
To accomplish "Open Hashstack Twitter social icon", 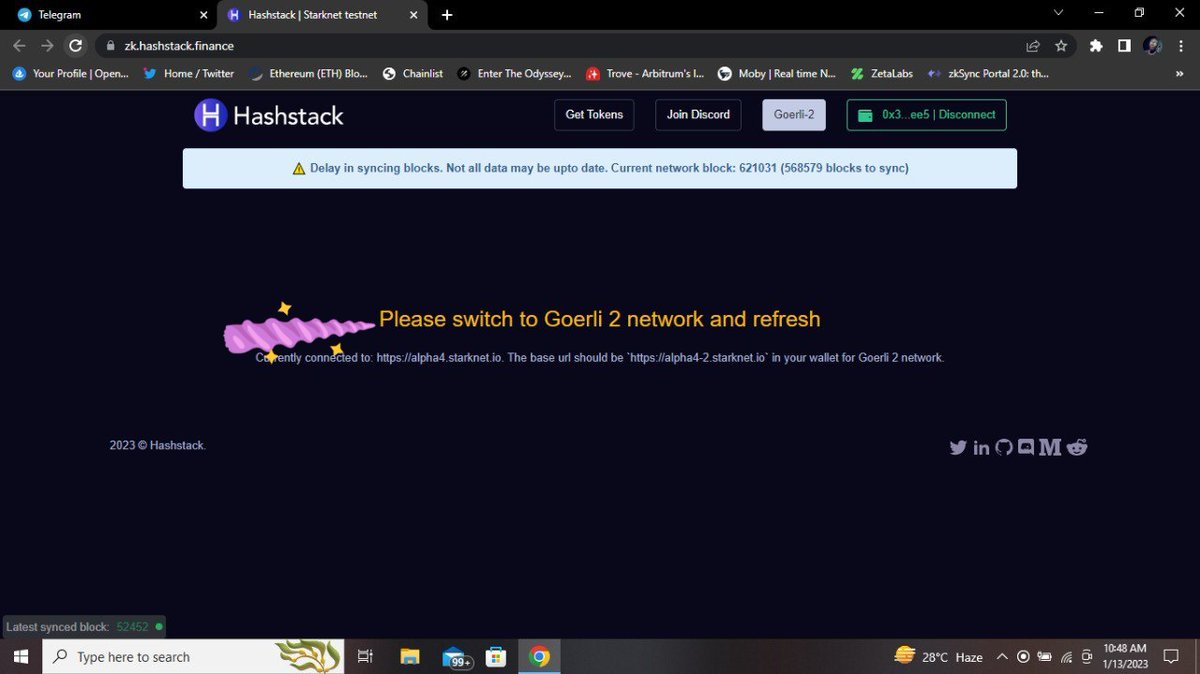I will pos(958,447).
